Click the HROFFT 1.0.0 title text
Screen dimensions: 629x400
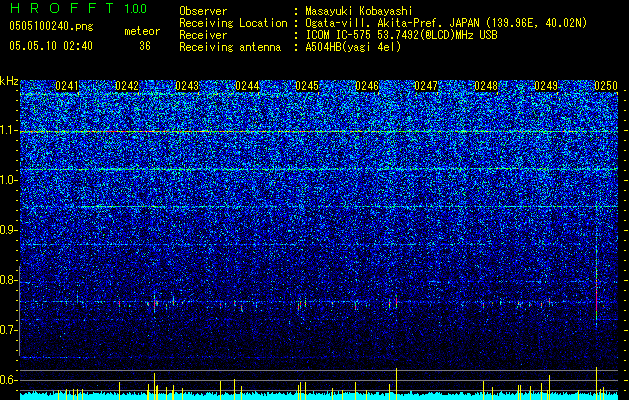pos(78,8)
